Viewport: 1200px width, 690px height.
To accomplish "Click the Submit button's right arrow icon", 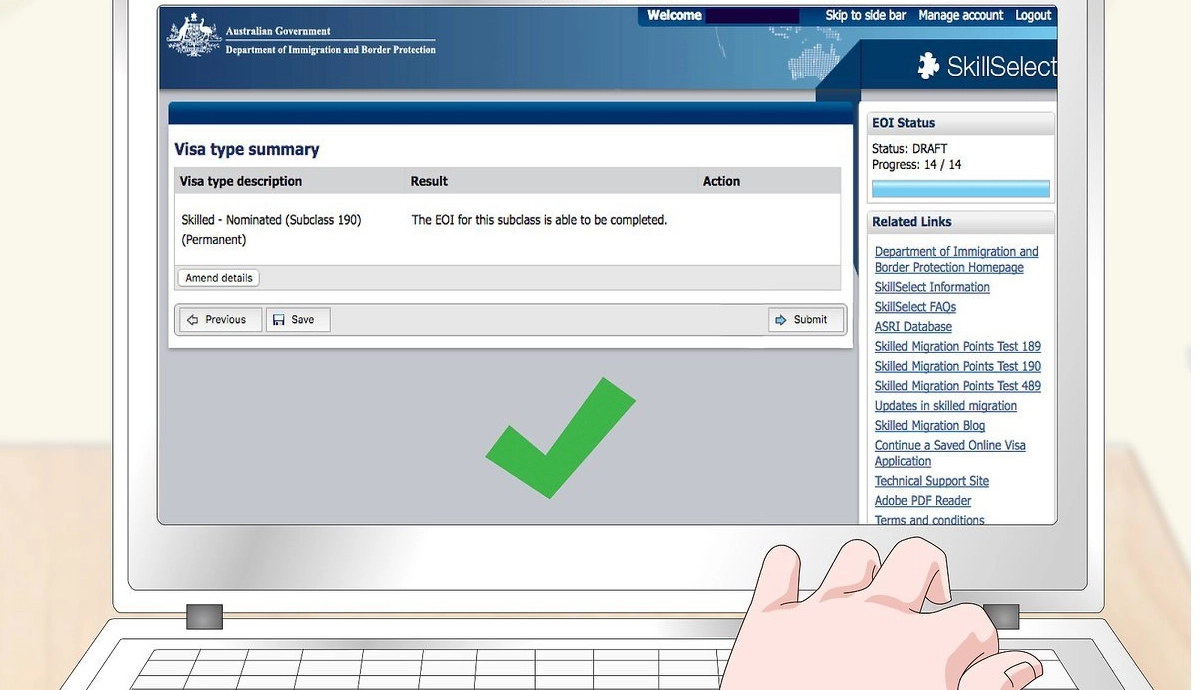I will [x=781, y=320].
